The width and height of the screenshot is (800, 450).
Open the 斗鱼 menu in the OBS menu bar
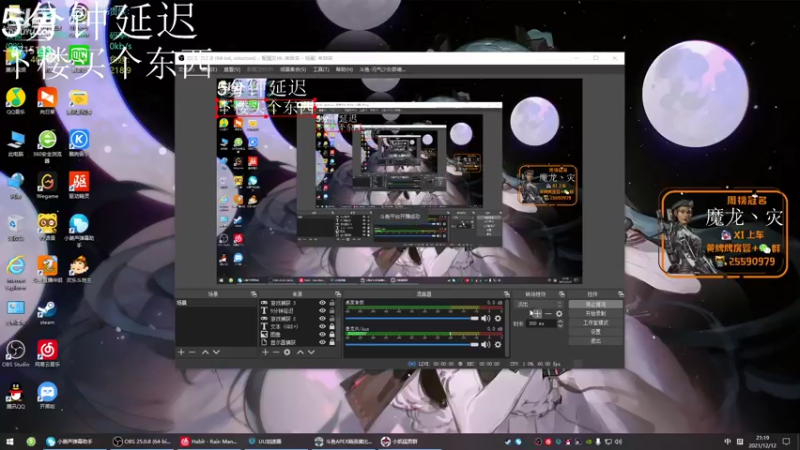click(382, 69)
